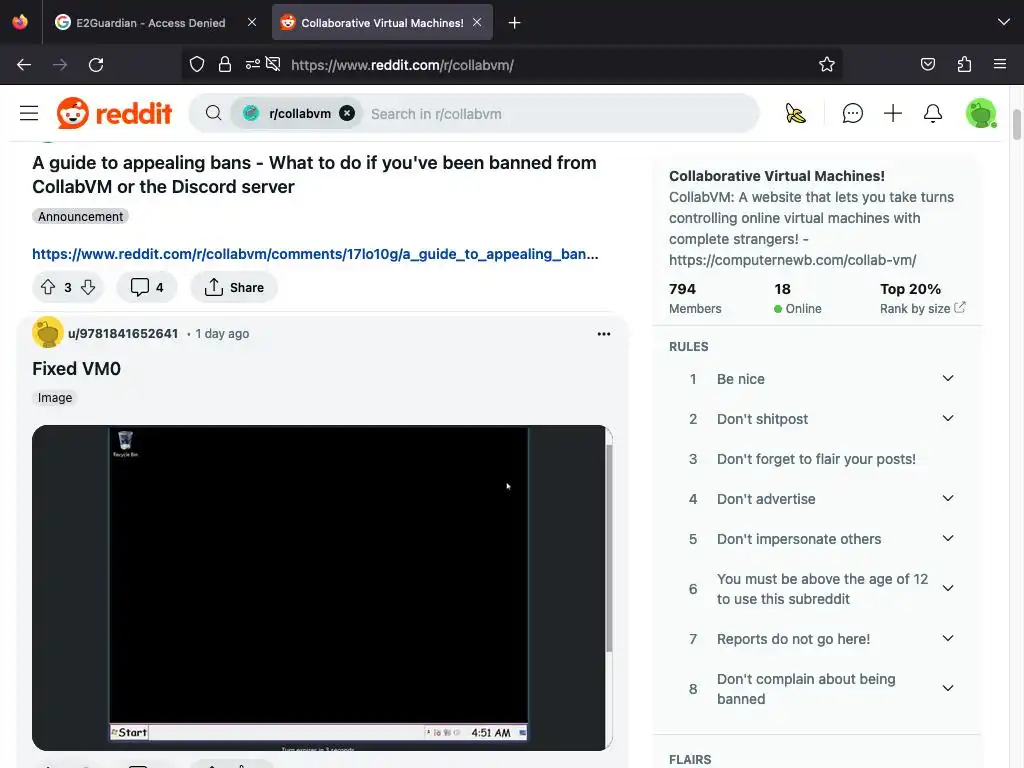1024x768 pixels.
Task: Click Start button in VM screenshot
Action: 129,733
